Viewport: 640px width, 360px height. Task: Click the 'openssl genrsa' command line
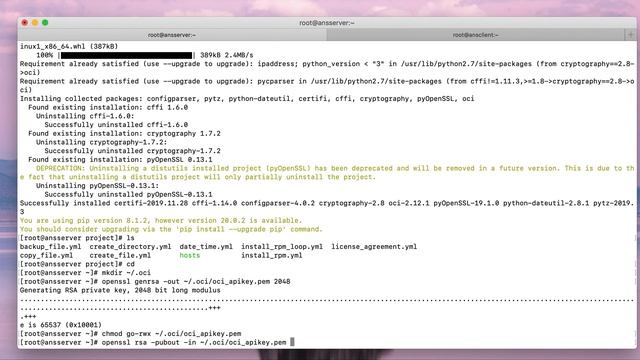pos(155,282)
